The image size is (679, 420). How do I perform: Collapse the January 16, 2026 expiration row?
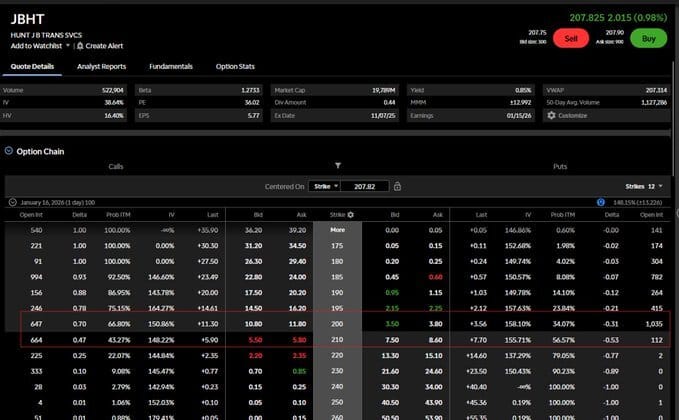[x=13, y=202]
